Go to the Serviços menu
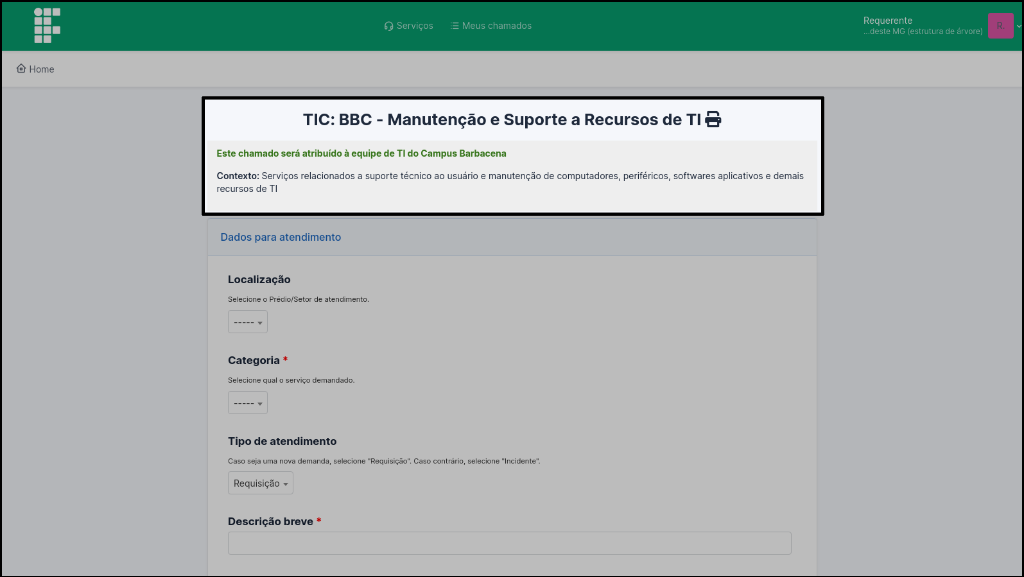The width and height of the screenshot is (1024, 577). pyautogui.click(x=414, y=26)
